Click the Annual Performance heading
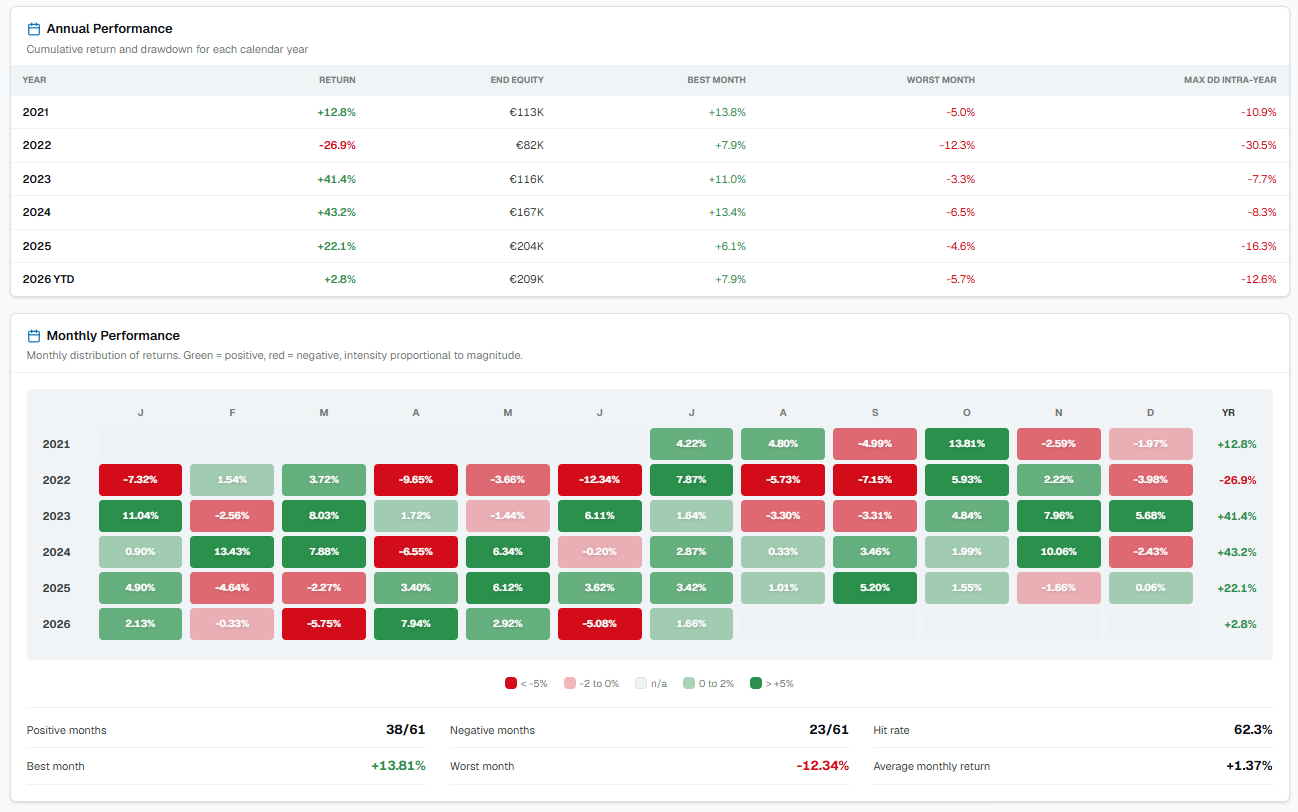This screenshot has width=1298, height=812. (109, 29)
